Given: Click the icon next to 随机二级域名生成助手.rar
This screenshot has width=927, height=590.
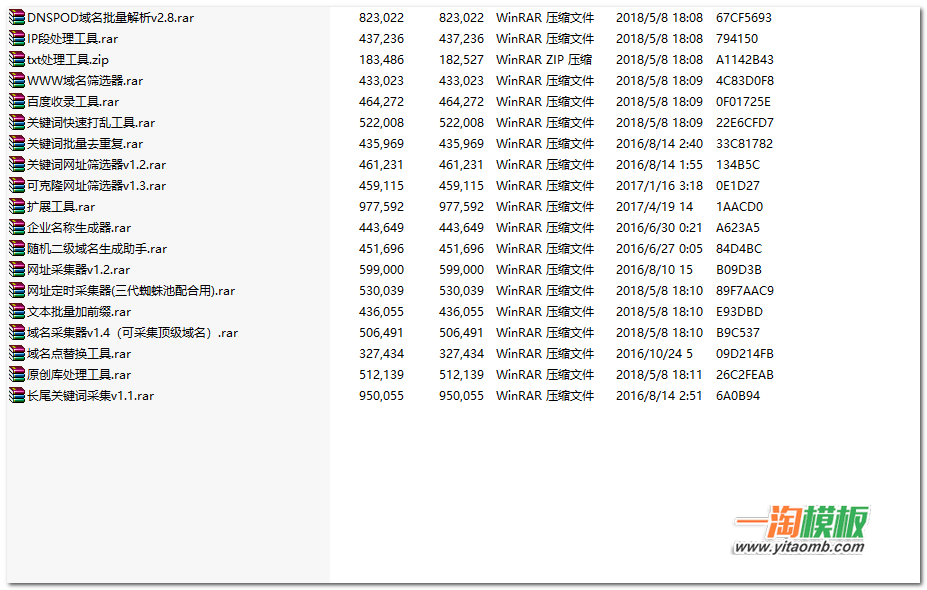Looking at the screenshot, I should click(17, 248).
